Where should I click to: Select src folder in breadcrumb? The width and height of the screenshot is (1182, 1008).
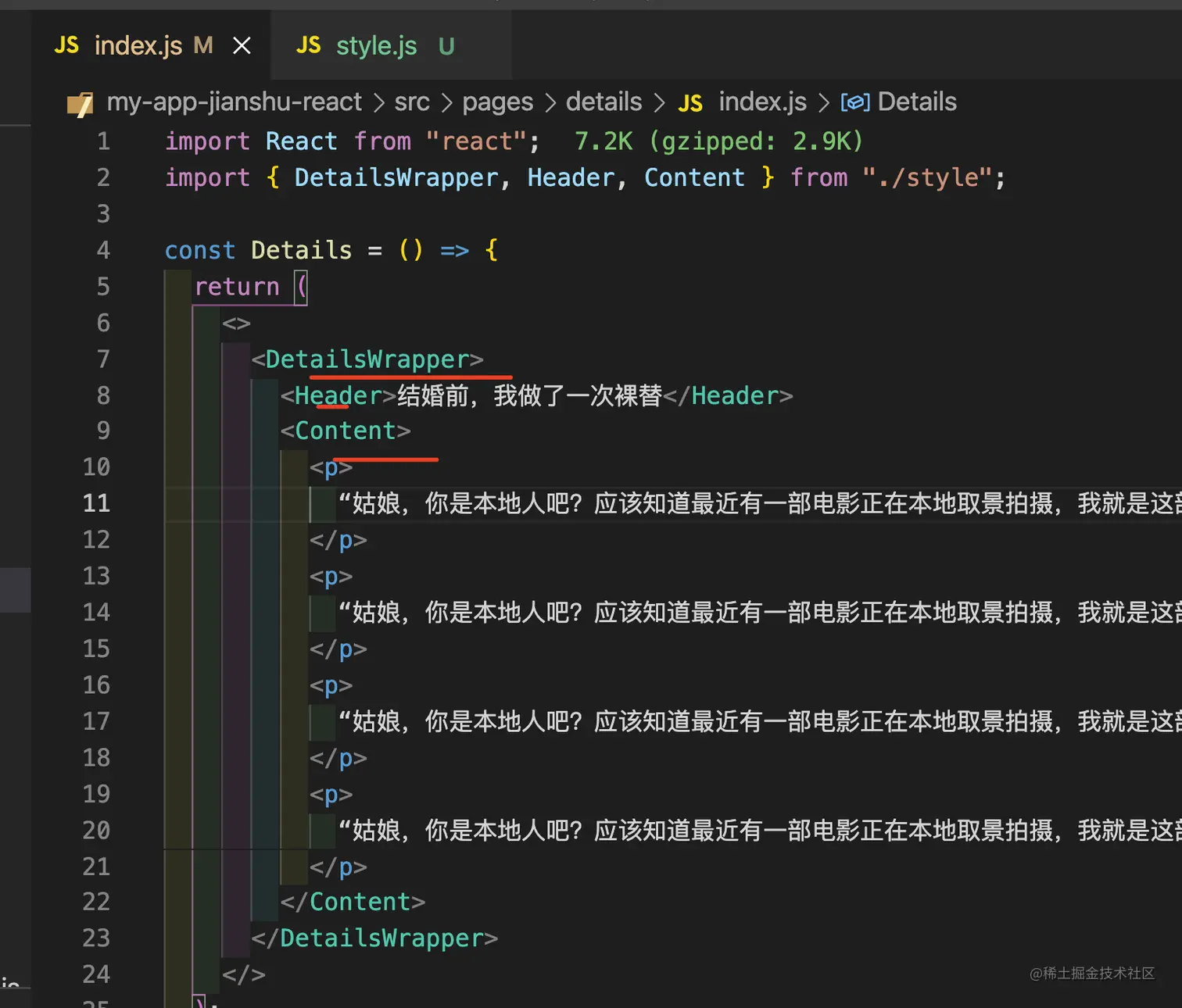412,102
